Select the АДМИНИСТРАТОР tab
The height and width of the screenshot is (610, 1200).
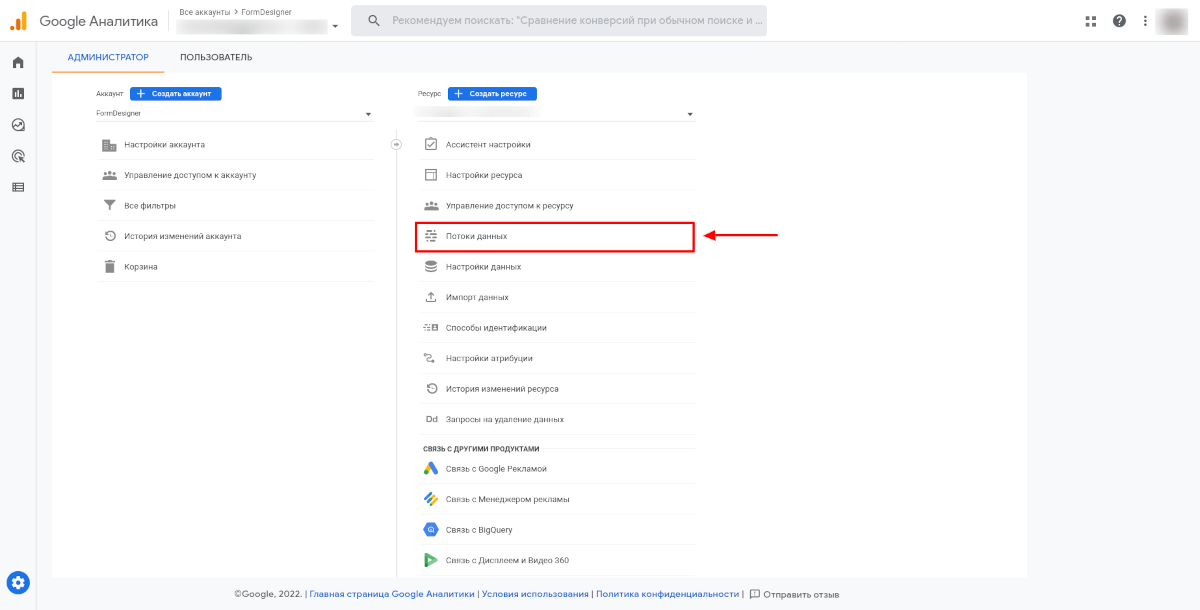pyautogui.click(x=108, y=58)
